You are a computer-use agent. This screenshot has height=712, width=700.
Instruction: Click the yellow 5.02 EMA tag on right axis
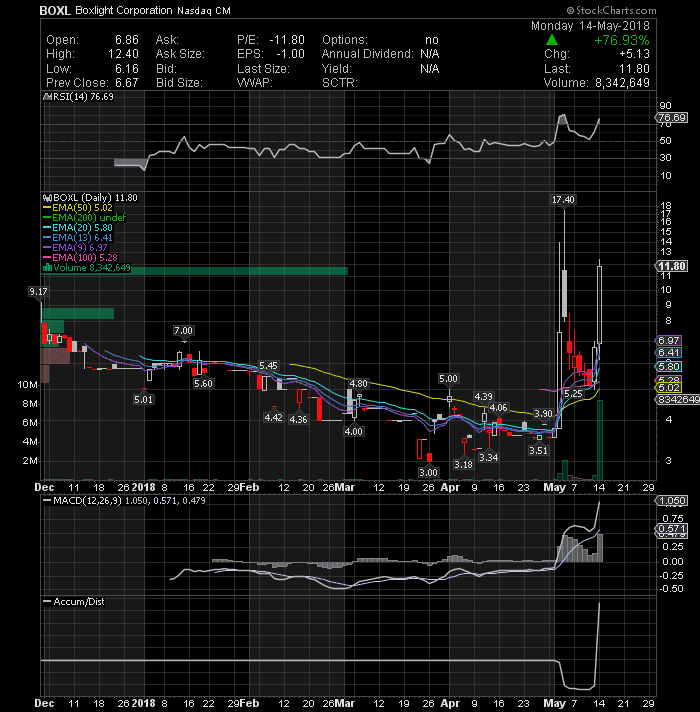coord(669,388)
